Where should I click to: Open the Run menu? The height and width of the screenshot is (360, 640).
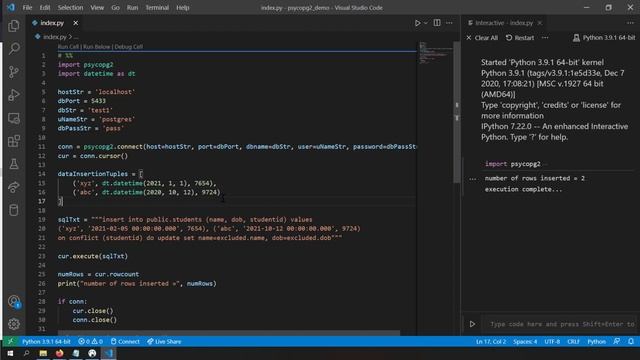point(132,7)
